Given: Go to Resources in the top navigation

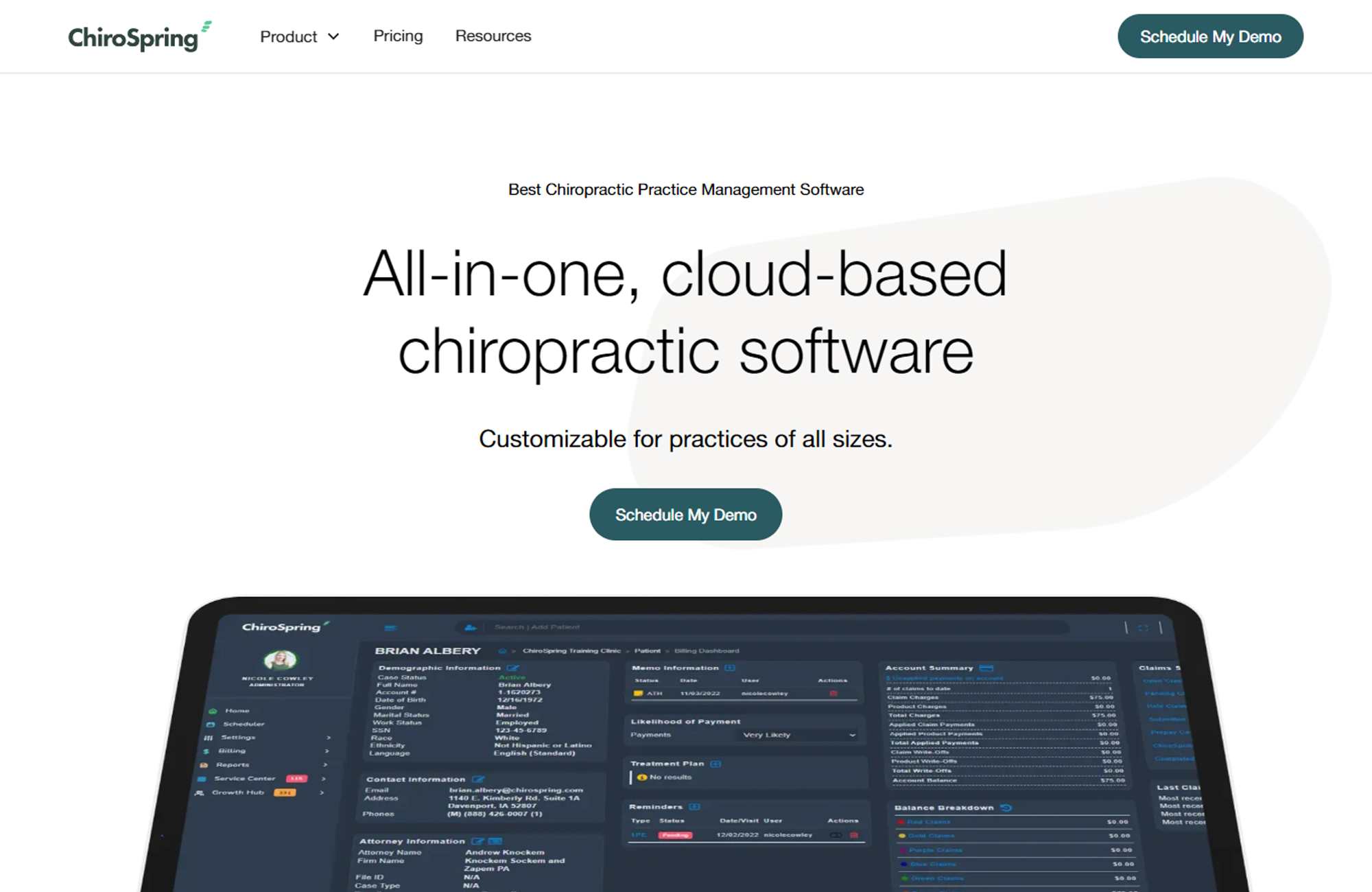Looking at the screenshot, I should click(x=493, y=36).
